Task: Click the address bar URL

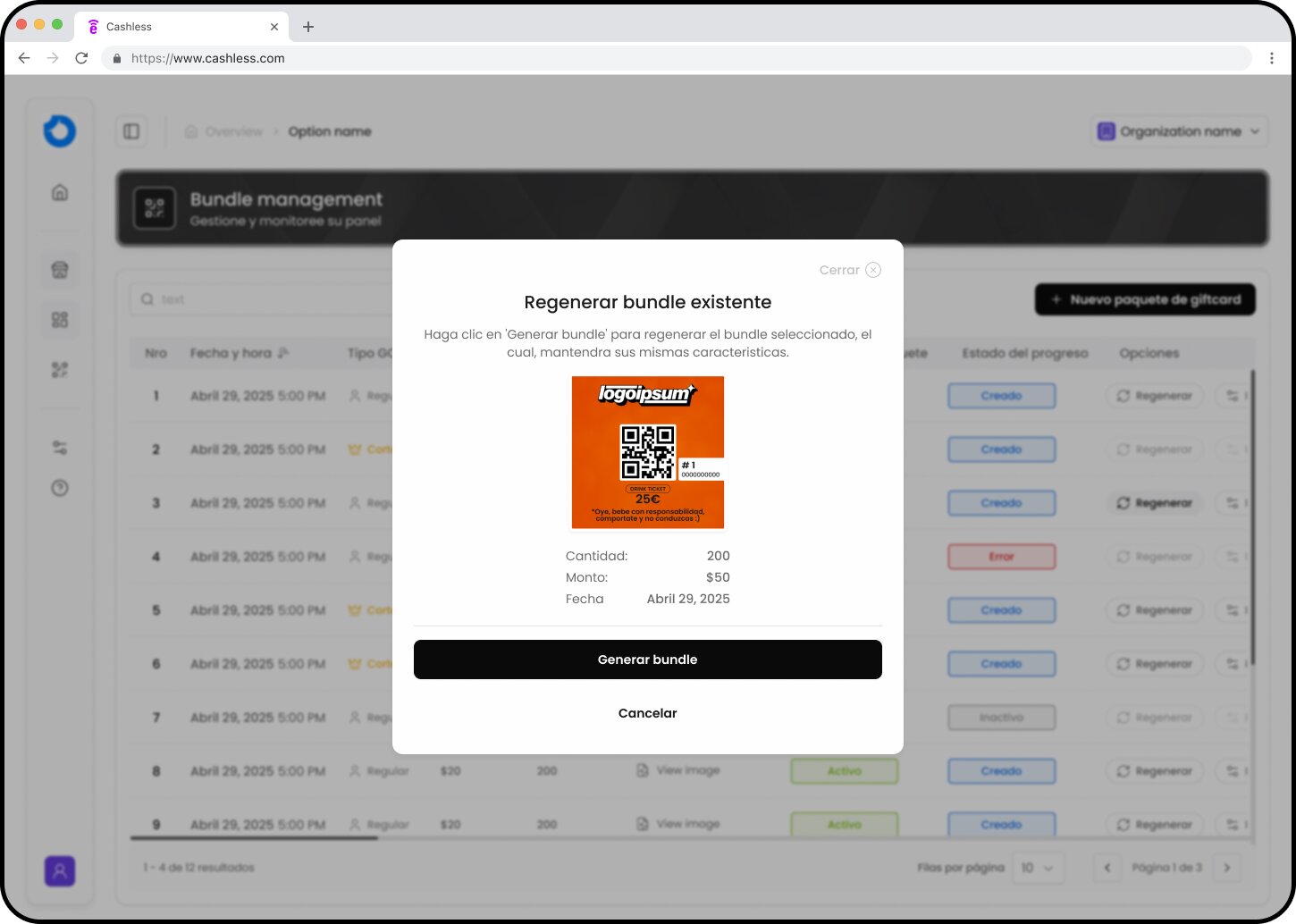Action: tap(207, 58)
